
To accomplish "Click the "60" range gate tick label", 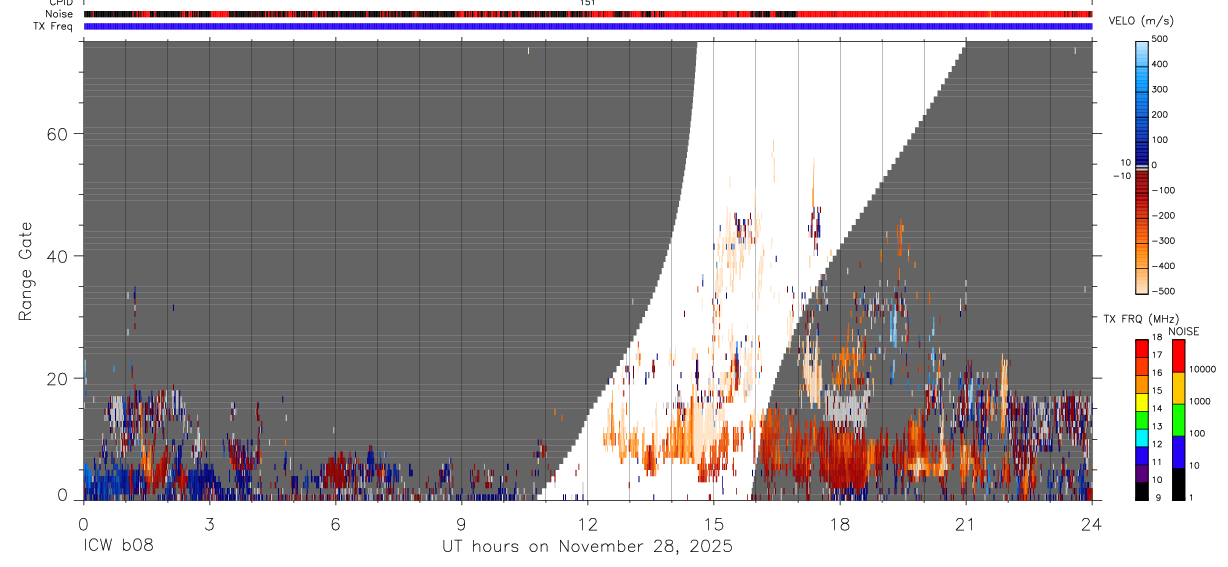I will (57, 134).
